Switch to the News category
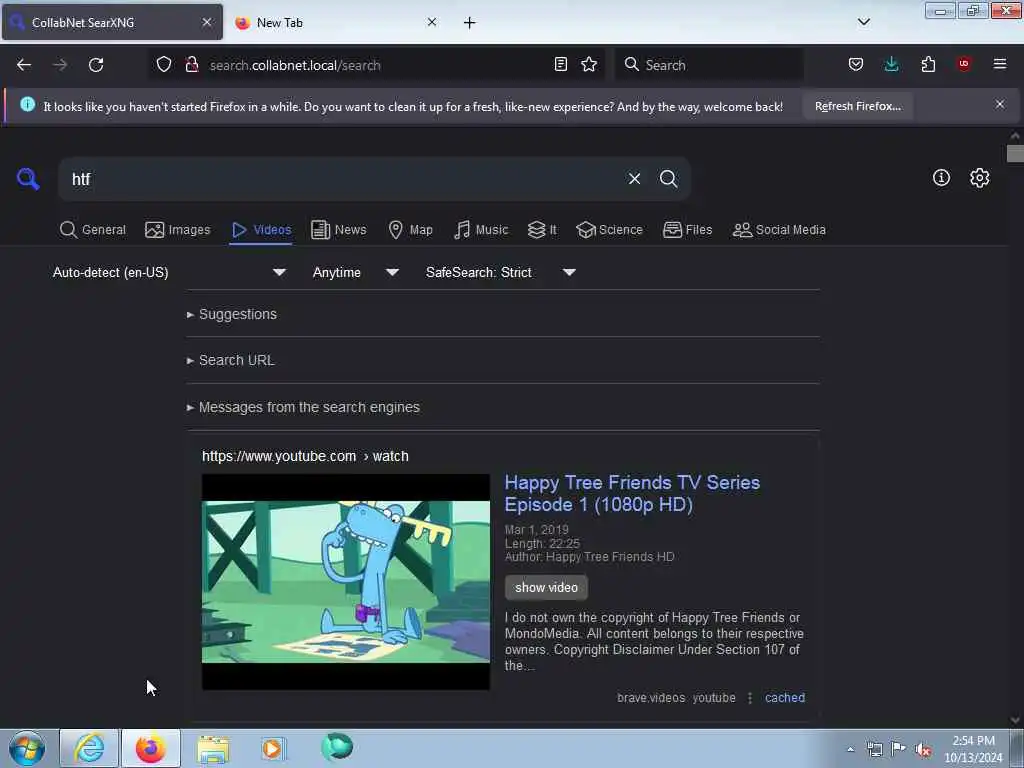The height and width of the screenshot is (768, 1024). (x=338, y=230)
